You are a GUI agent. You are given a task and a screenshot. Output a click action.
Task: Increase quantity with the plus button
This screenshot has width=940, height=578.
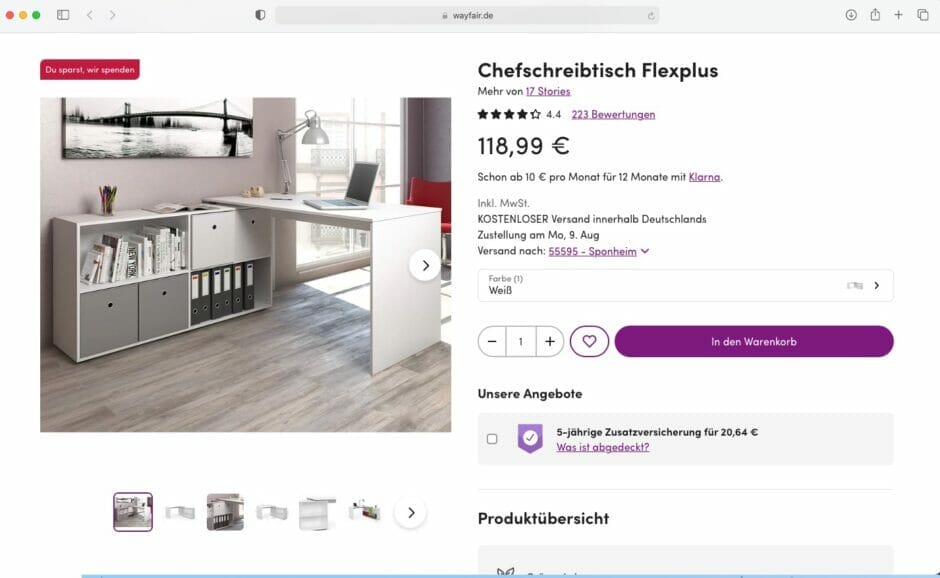(550, 341)
